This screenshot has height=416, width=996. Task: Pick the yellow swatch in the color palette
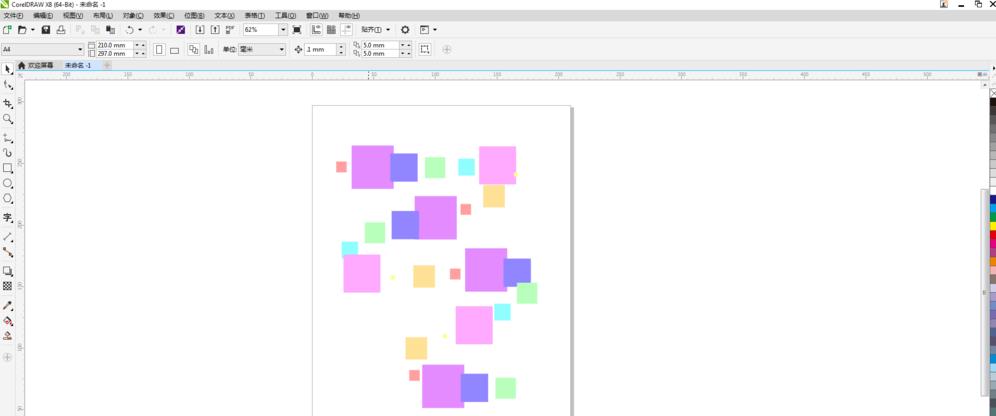[x=993, y=224]
